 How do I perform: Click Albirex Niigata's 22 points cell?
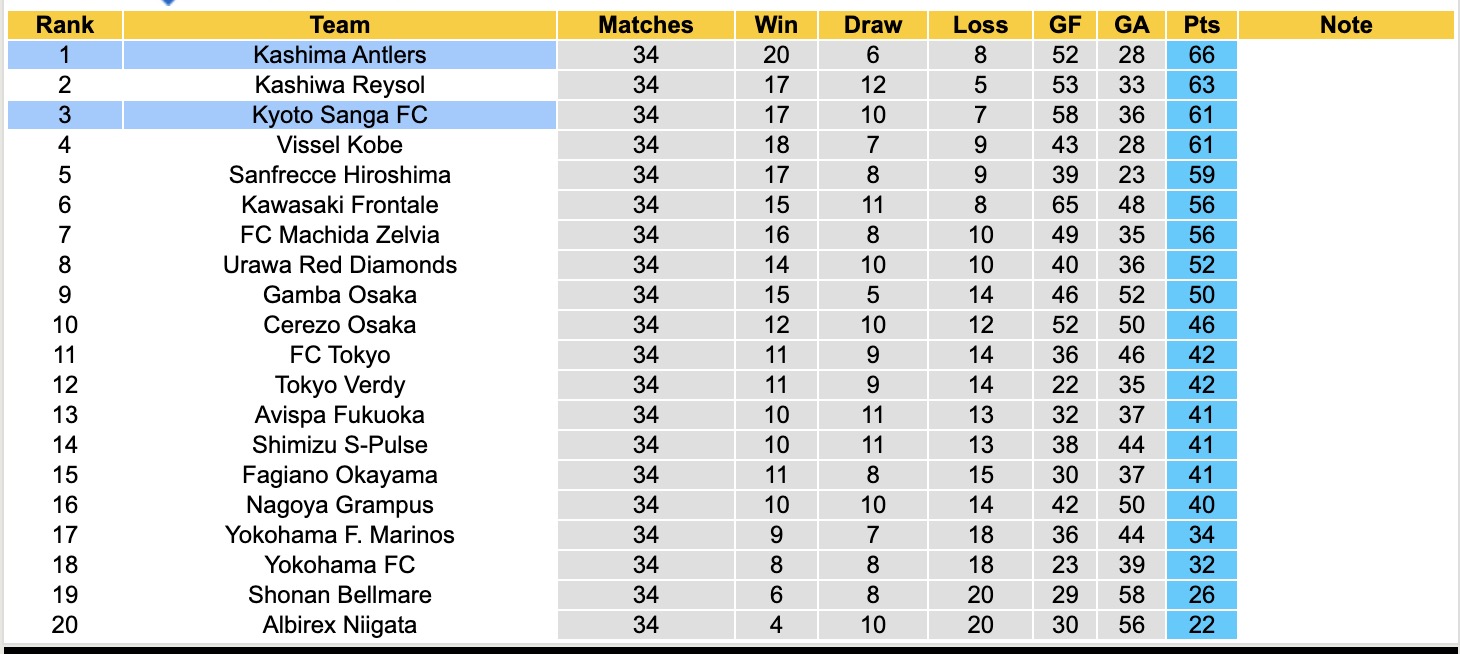[1201, 625]
